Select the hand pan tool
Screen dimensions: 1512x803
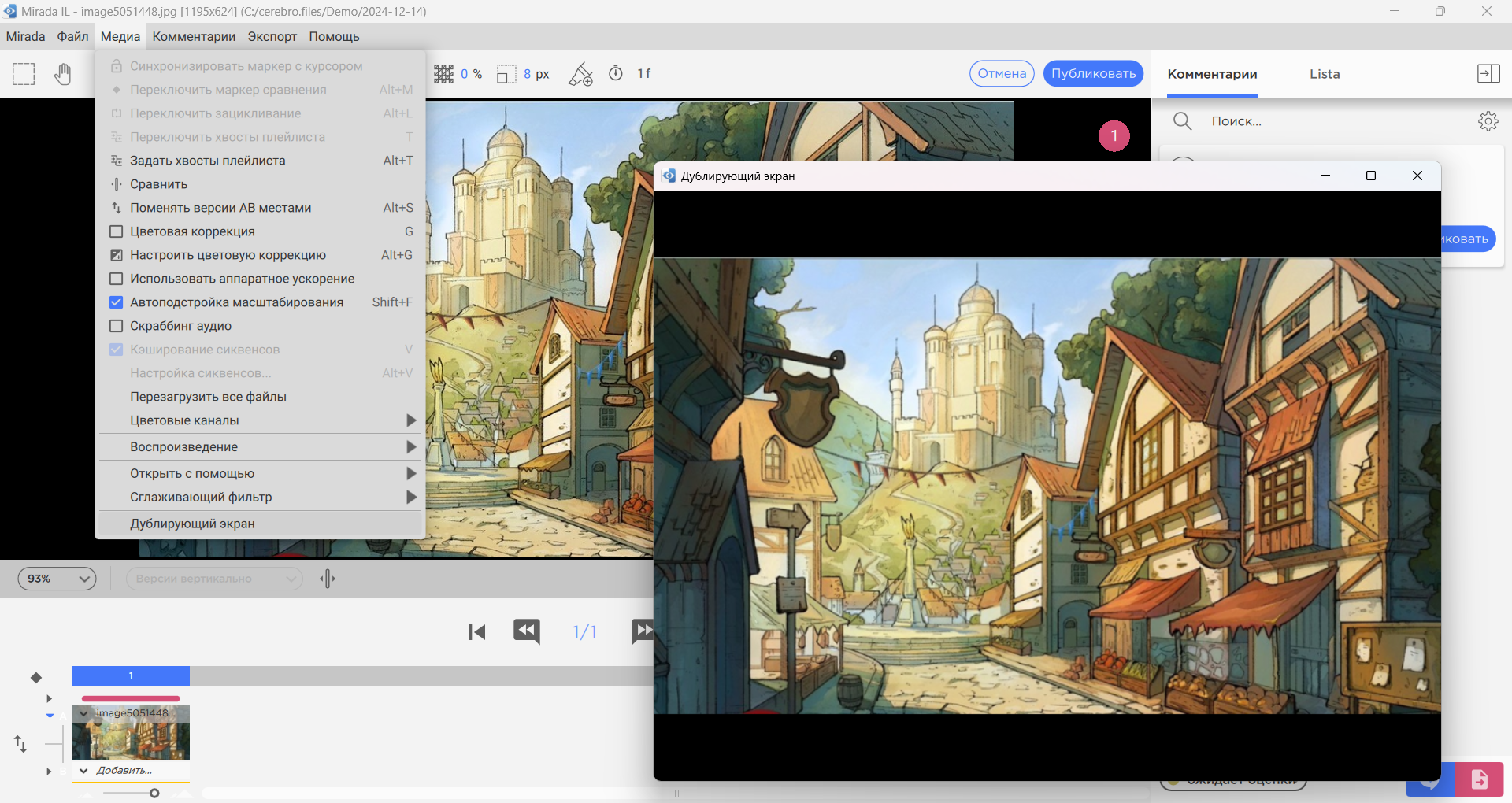[x=62, y=74]
